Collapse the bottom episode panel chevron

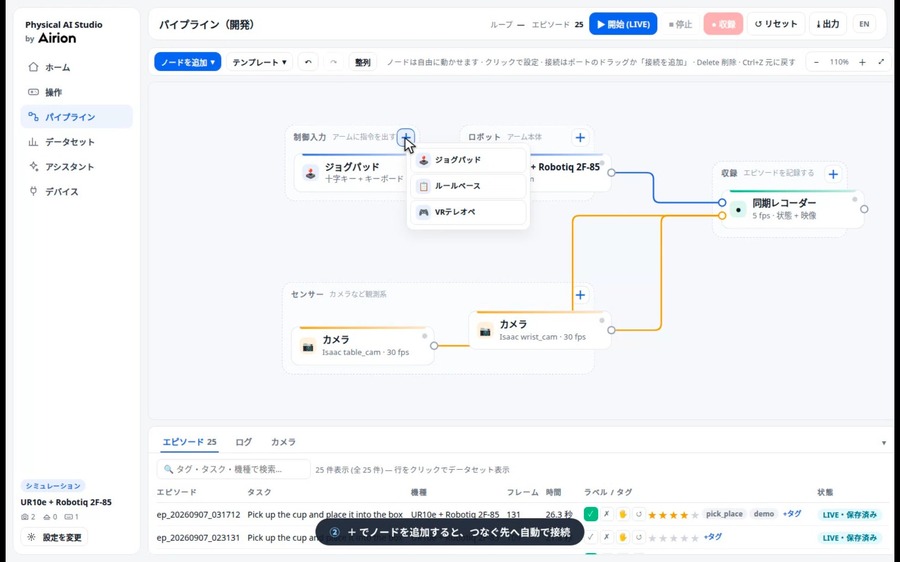click(884, 443)
